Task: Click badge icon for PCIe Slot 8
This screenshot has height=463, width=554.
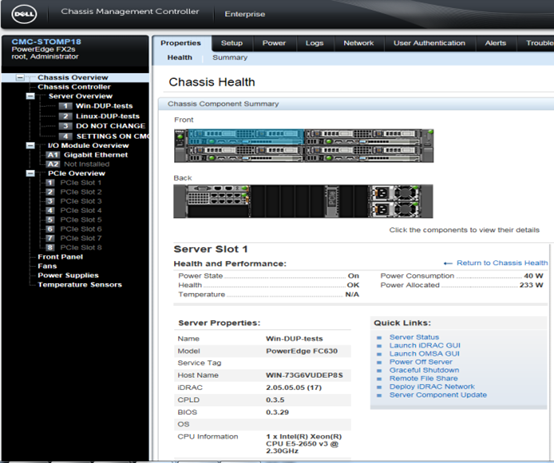Action: pos(50,247)
